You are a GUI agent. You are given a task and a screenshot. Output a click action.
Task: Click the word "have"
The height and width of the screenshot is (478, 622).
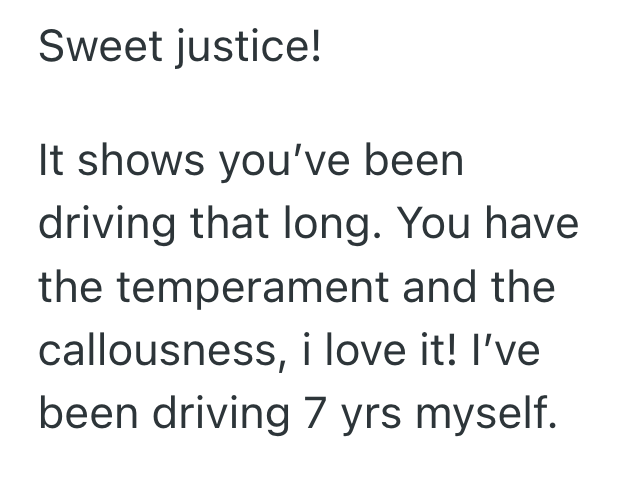tap(533, 223)
